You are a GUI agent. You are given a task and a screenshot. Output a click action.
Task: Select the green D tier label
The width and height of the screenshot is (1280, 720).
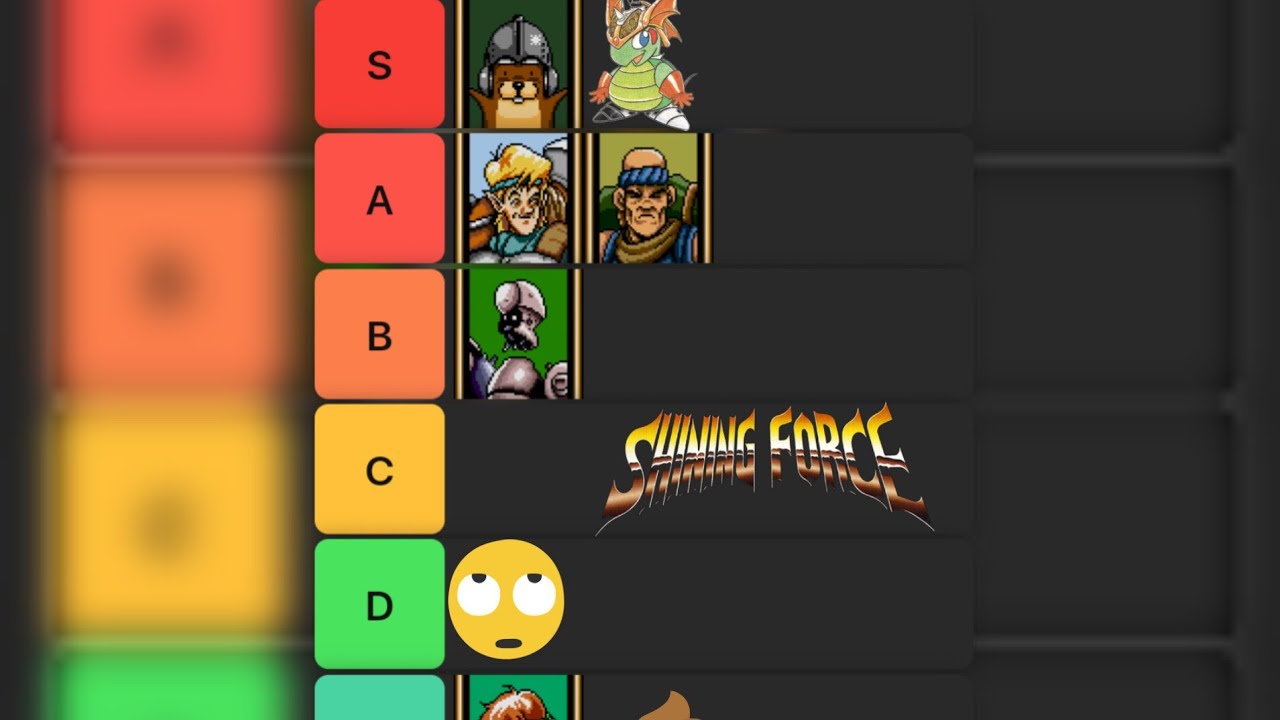pyautogui.click(x=380, y=604)
